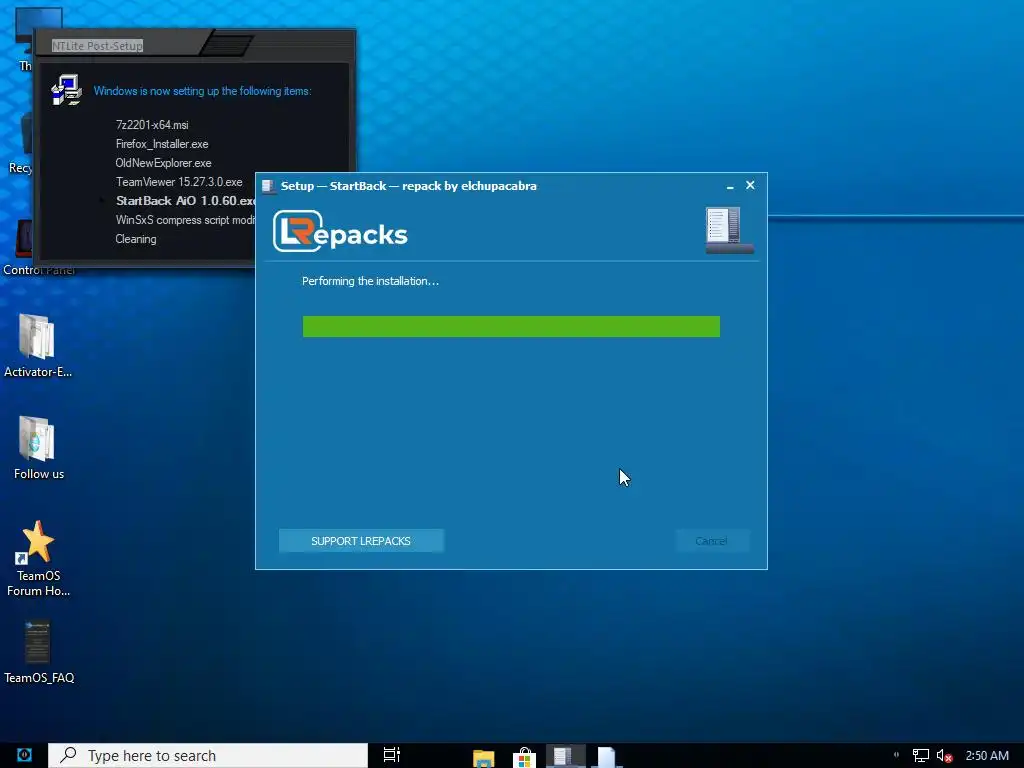Click the blank document taskbar icon

coord(606,756)
